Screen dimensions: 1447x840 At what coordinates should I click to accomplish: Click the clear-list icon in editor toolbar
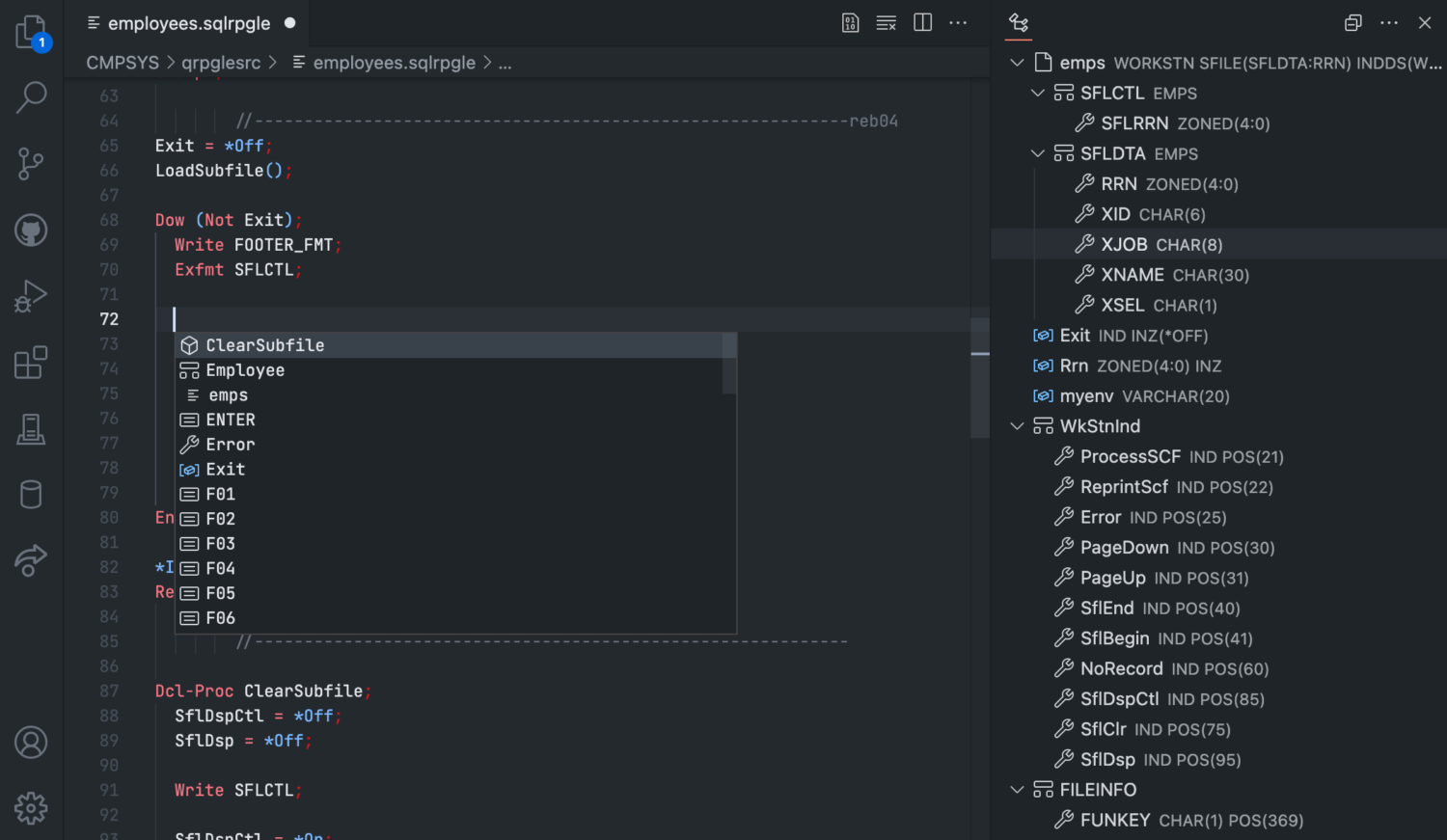tap(886, 22)
